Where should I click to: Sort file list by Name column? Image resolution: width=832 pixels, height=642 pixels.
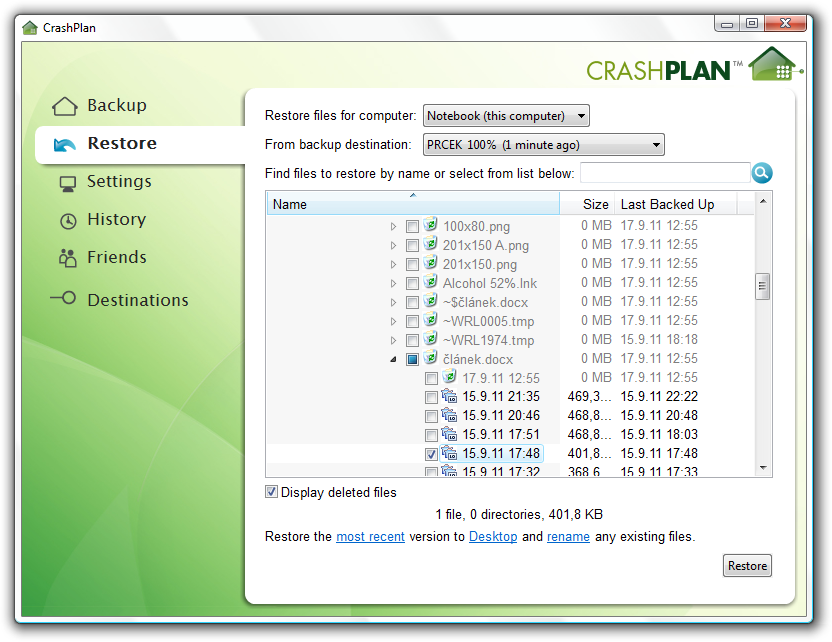(x=413, y=204)
